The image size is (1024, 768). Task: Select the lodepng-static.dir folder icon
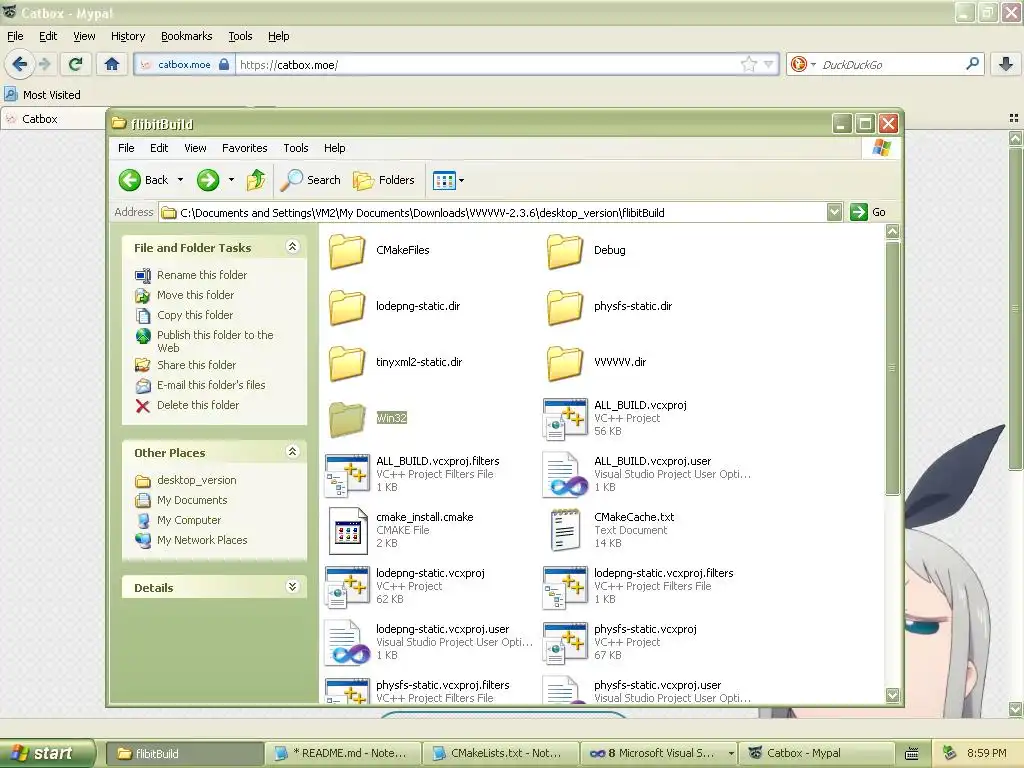point(347,308)
